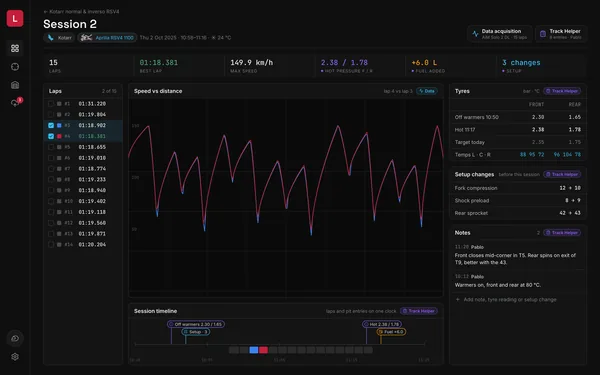The width and height of the screenshot is (600, 375).
Task: Select lap time 01:20.204
Action: click(92, 245)
